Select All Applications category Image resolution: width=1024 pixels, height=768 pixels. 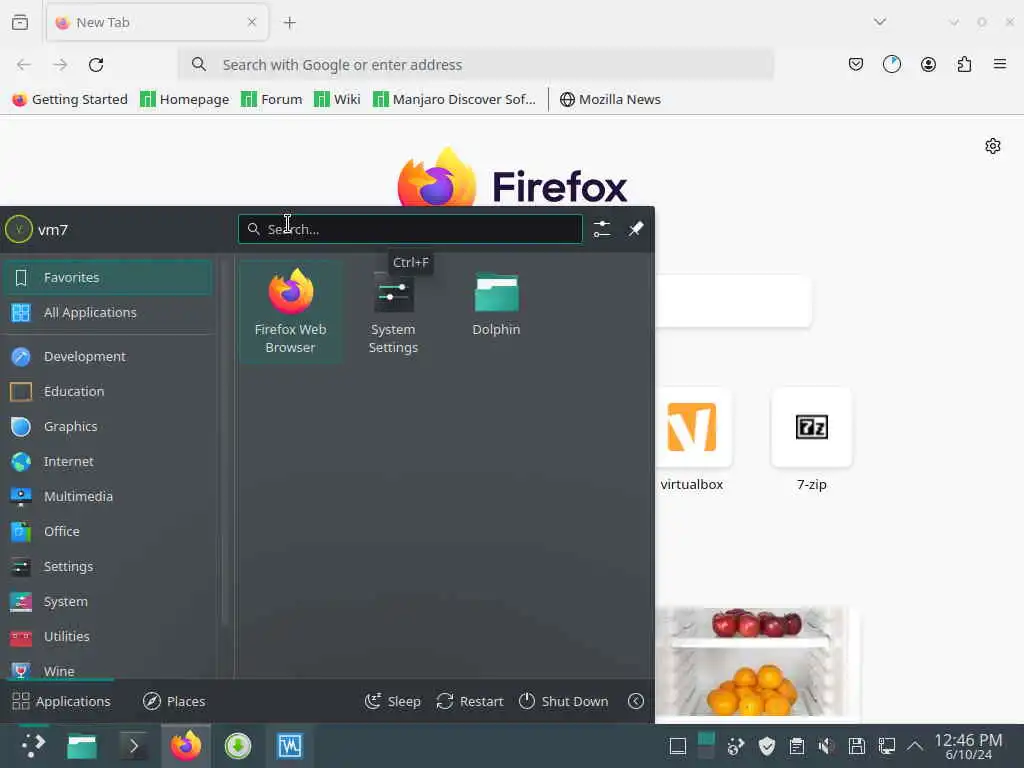[107, 313]
